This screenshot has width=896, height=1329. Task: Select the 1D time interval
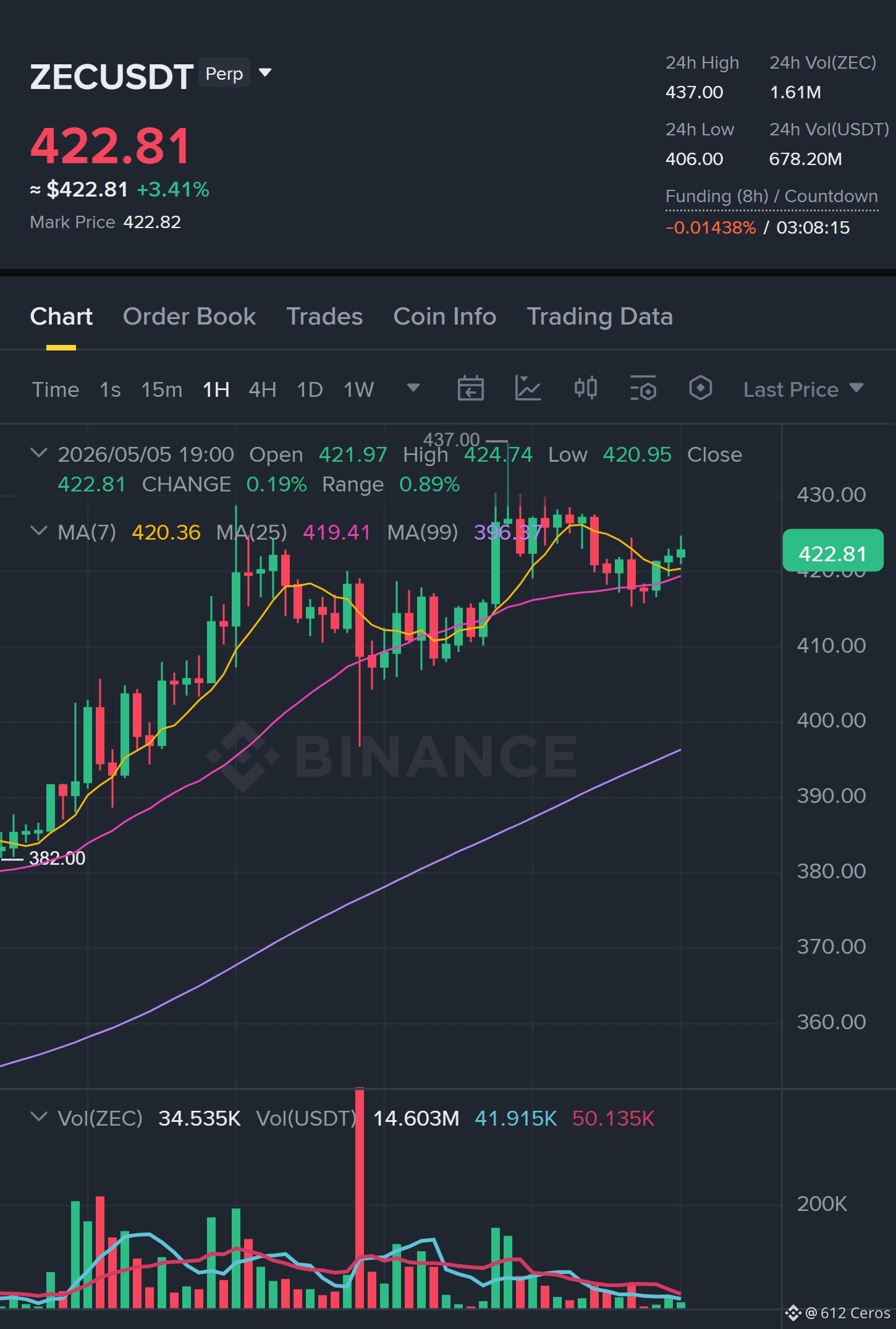[310, 389]
